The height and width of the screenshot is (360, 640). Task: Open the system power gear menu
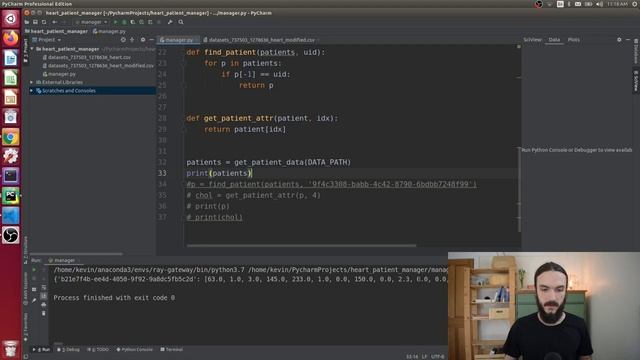click(635, 4)
